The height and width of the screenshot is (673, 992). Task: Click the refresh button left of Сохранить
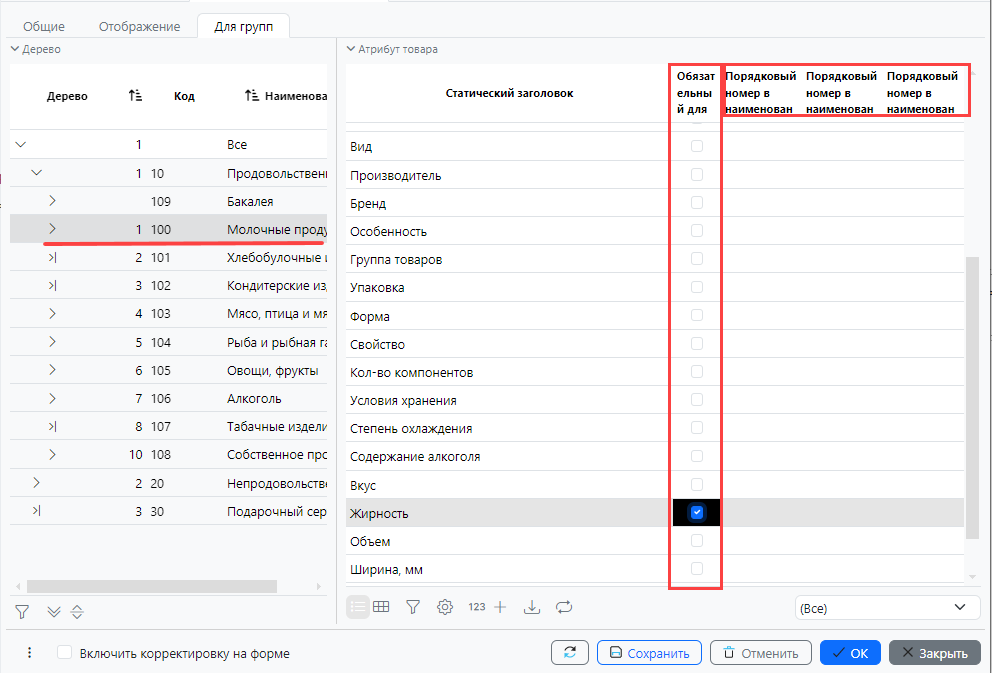coord(569,652)
